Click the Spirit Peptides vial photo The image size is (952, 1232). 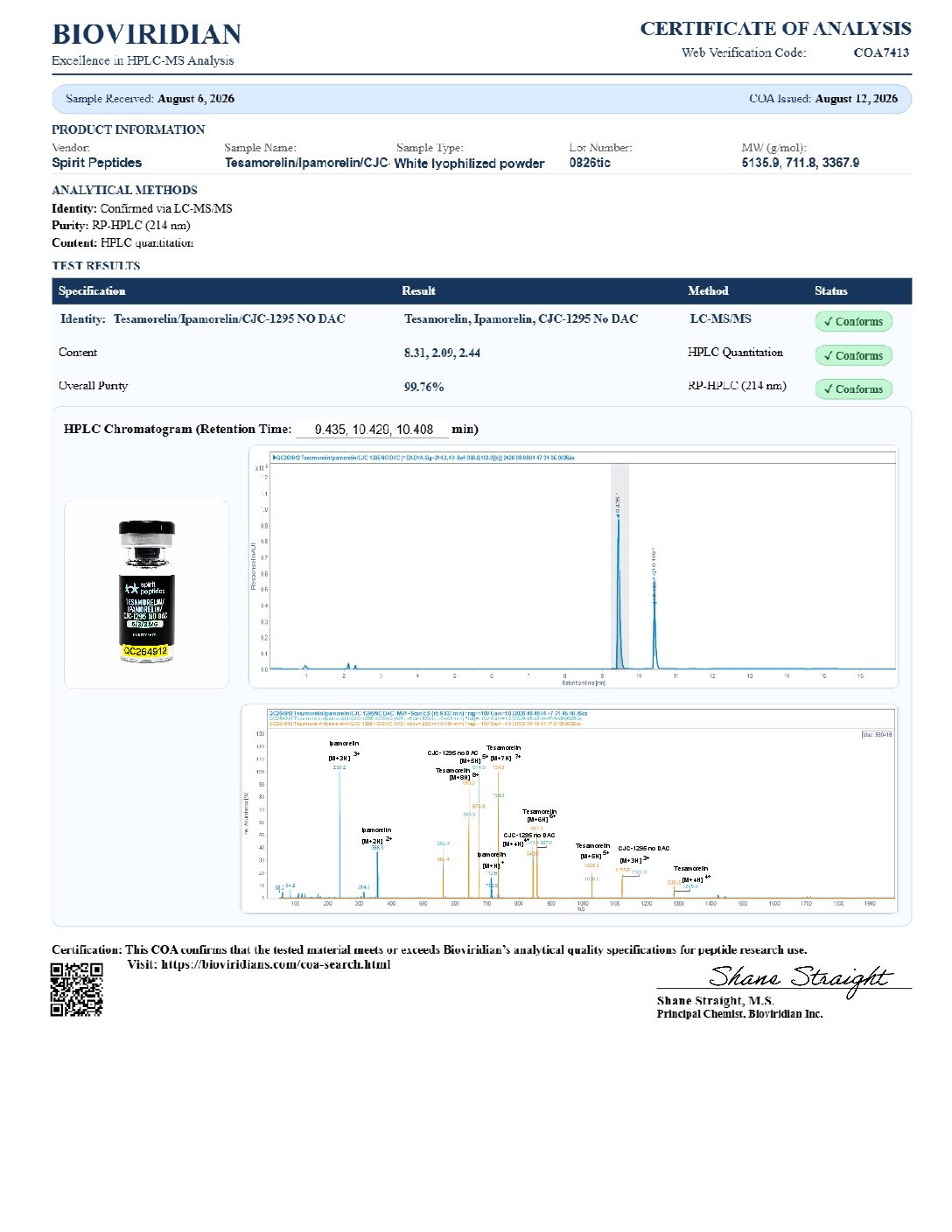click(147, 592)
